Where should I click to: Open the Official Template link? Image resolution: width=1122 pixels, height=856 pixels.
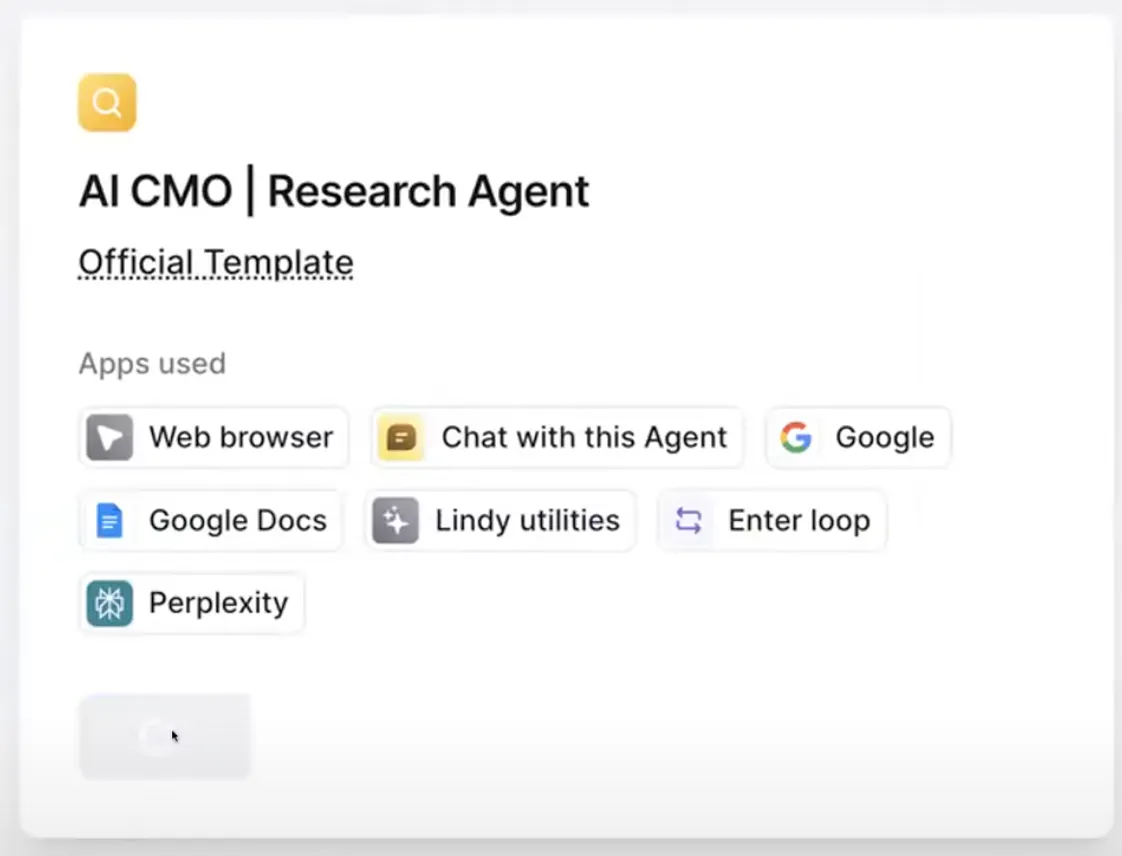(216, 263)
